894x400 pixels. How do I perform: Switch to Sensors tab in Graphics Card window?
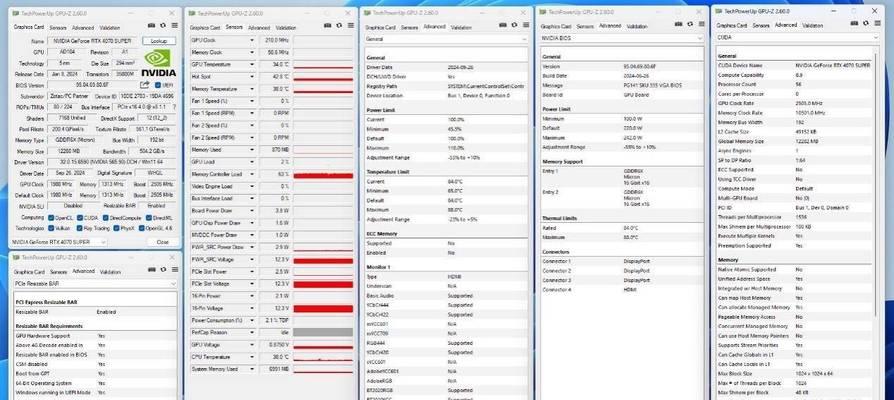58,27
